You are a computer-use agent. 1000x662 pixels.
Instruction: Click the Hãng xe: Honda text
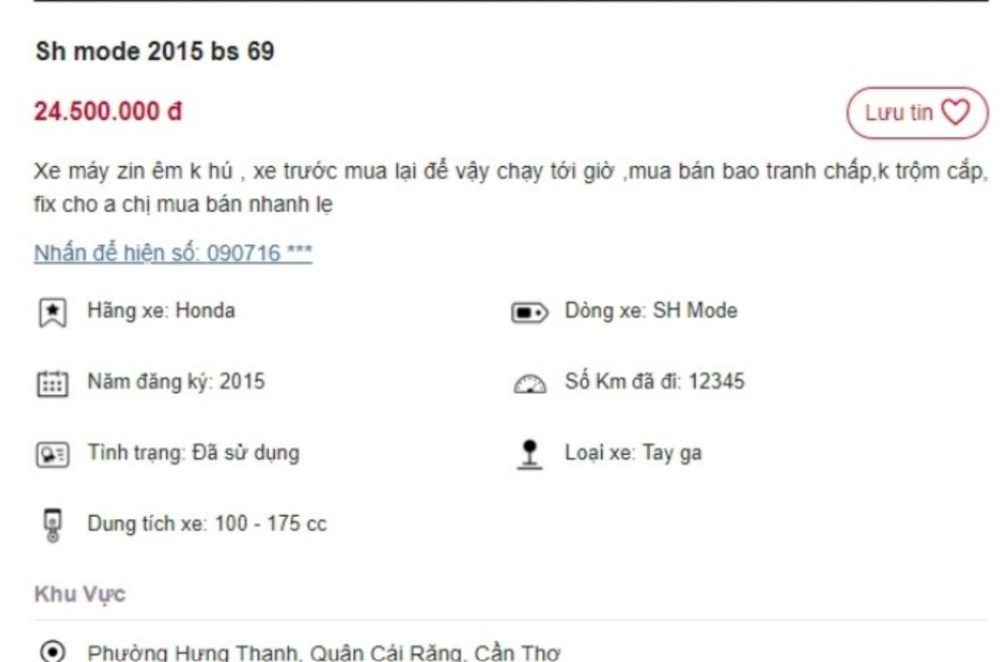(x=161, y=311)
